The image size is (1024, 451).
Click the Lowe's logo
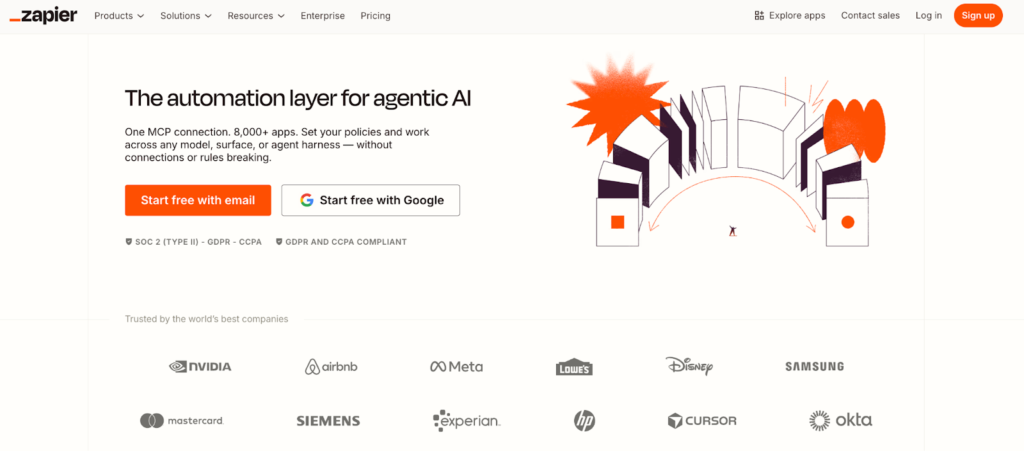pyautogui.click(x=574, y=367)
